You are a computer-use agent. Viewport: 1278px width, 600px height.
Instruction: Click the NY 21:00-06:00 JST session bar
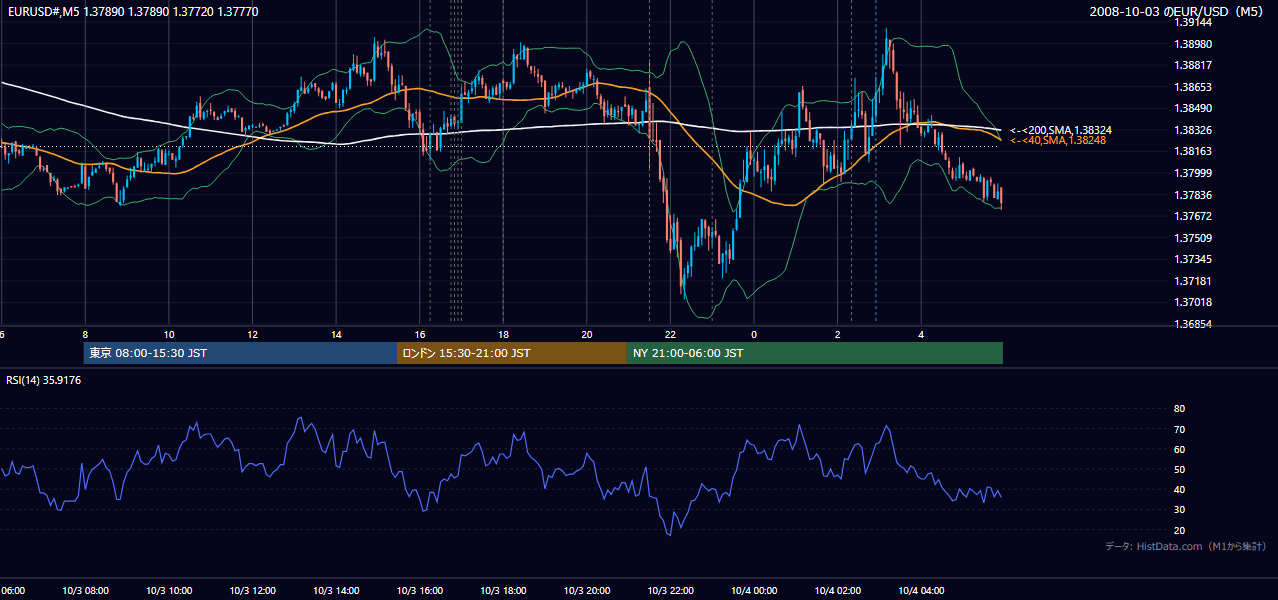coord(815,353)
